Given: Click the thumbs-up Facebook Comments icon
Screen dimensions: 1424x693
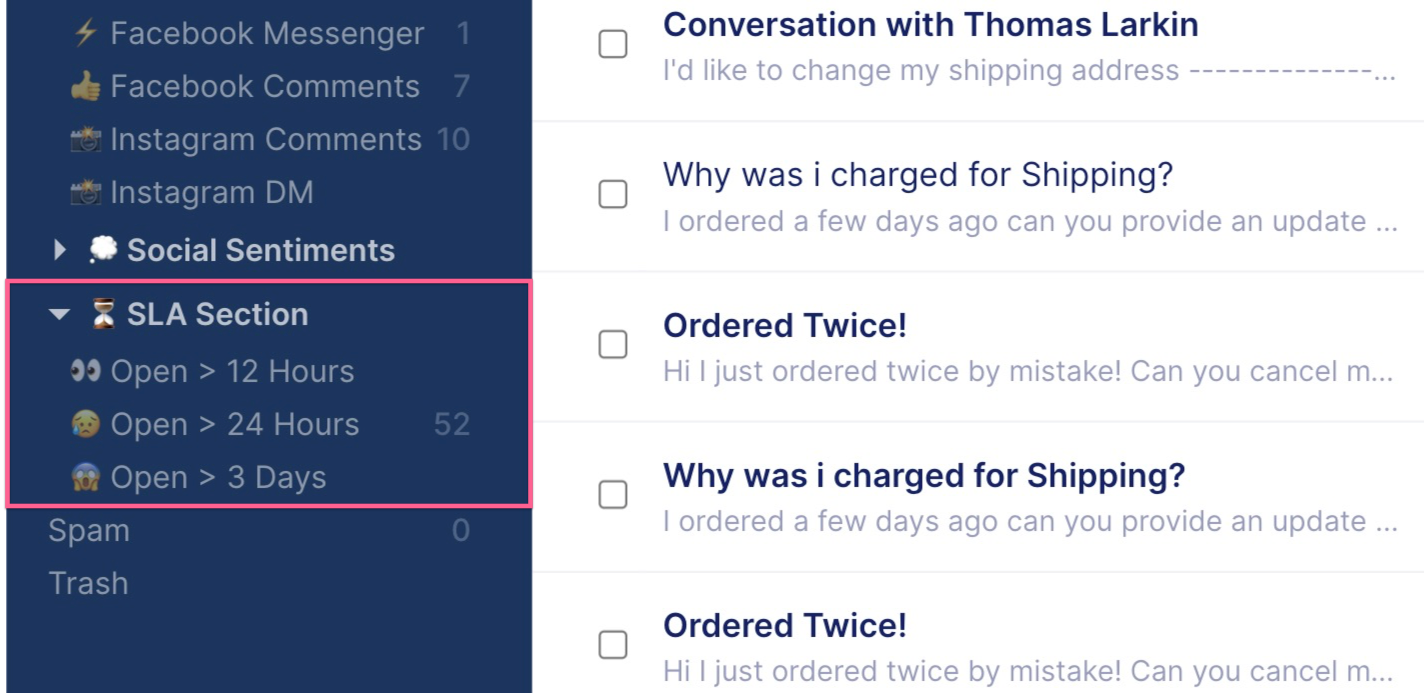Looking at the screenshot, I should pos(86,86).
